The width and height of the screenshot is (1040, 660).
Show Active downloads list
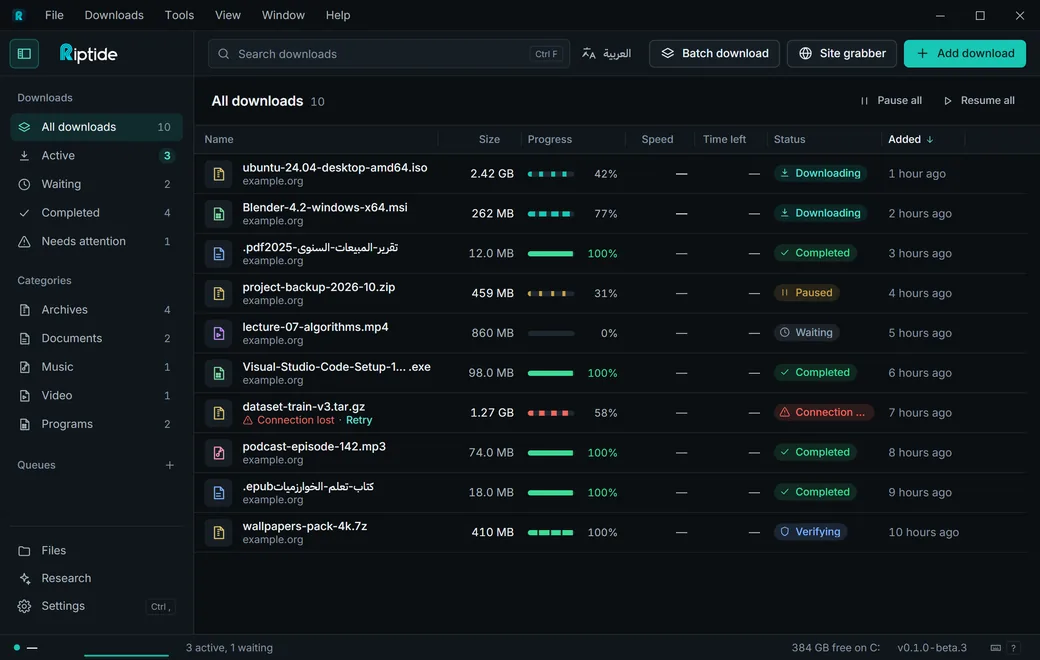[96, 155]
